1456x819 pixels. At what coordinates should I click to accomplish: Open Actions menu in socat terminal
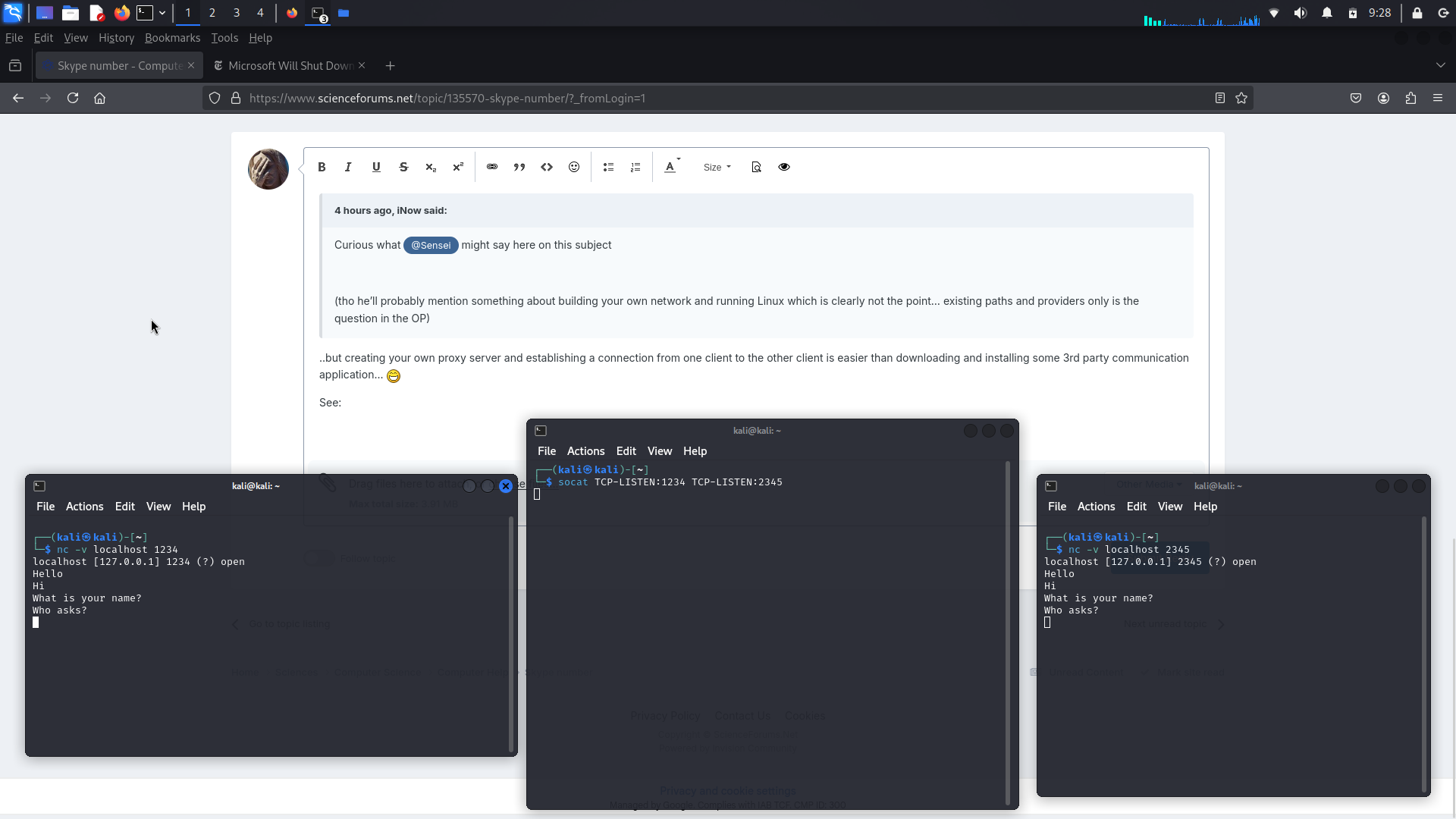click(x=585, y=451)
